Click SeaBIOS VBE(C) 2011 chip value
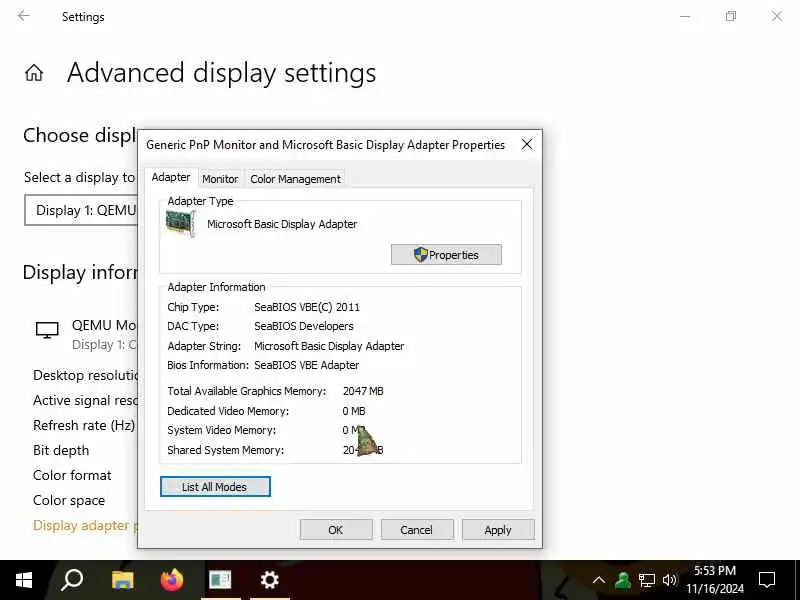 click(x=307, y=307)
